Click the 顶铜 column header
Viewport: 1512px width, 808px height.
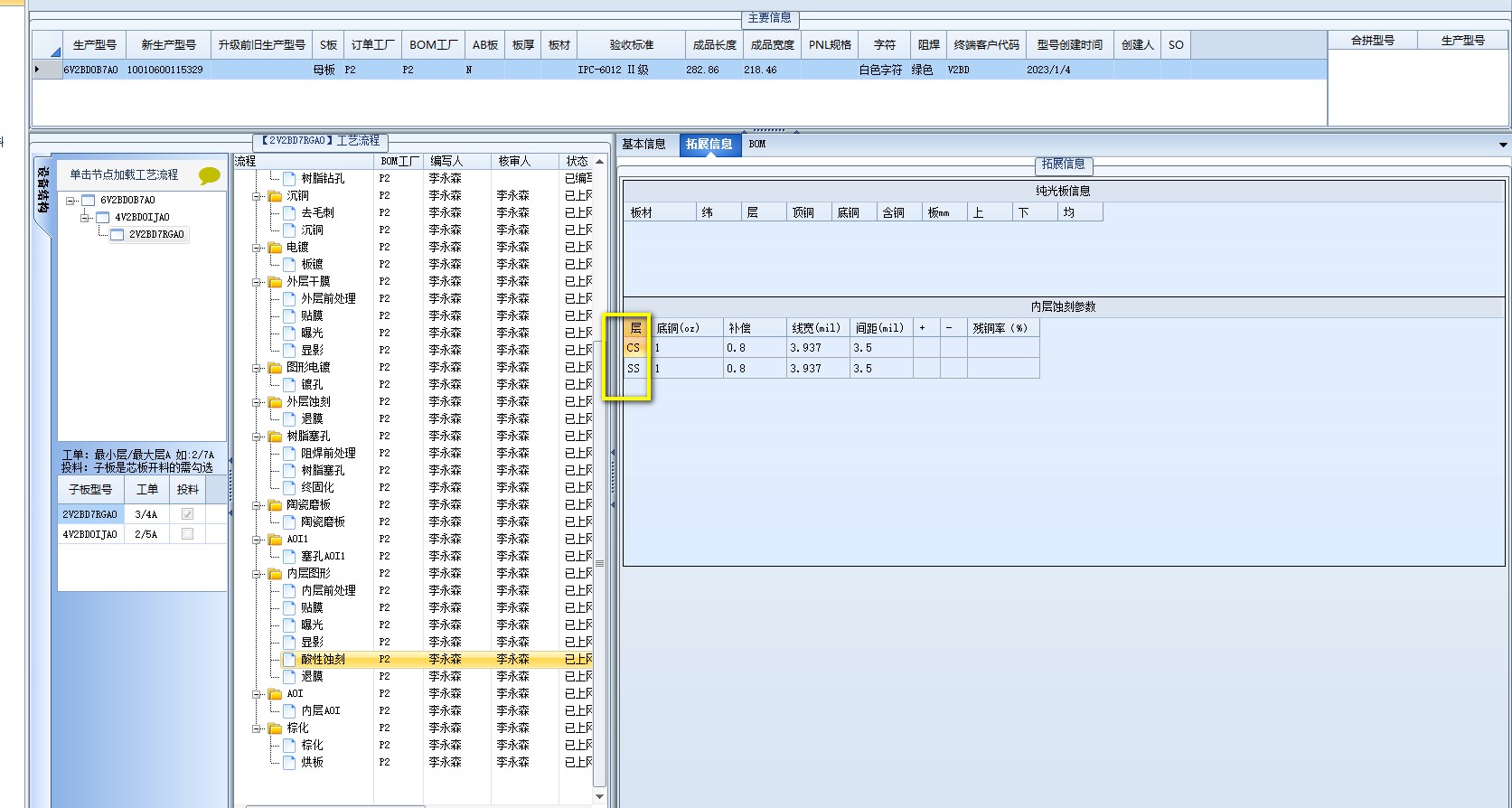809,212
